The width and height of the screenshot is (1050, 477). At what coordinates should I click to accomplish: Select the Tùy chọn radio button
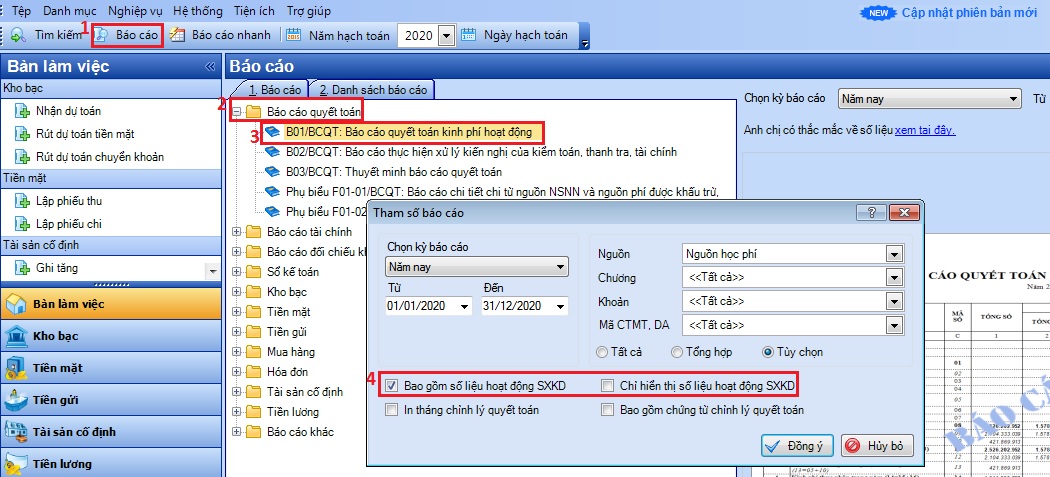coord(768,352)
